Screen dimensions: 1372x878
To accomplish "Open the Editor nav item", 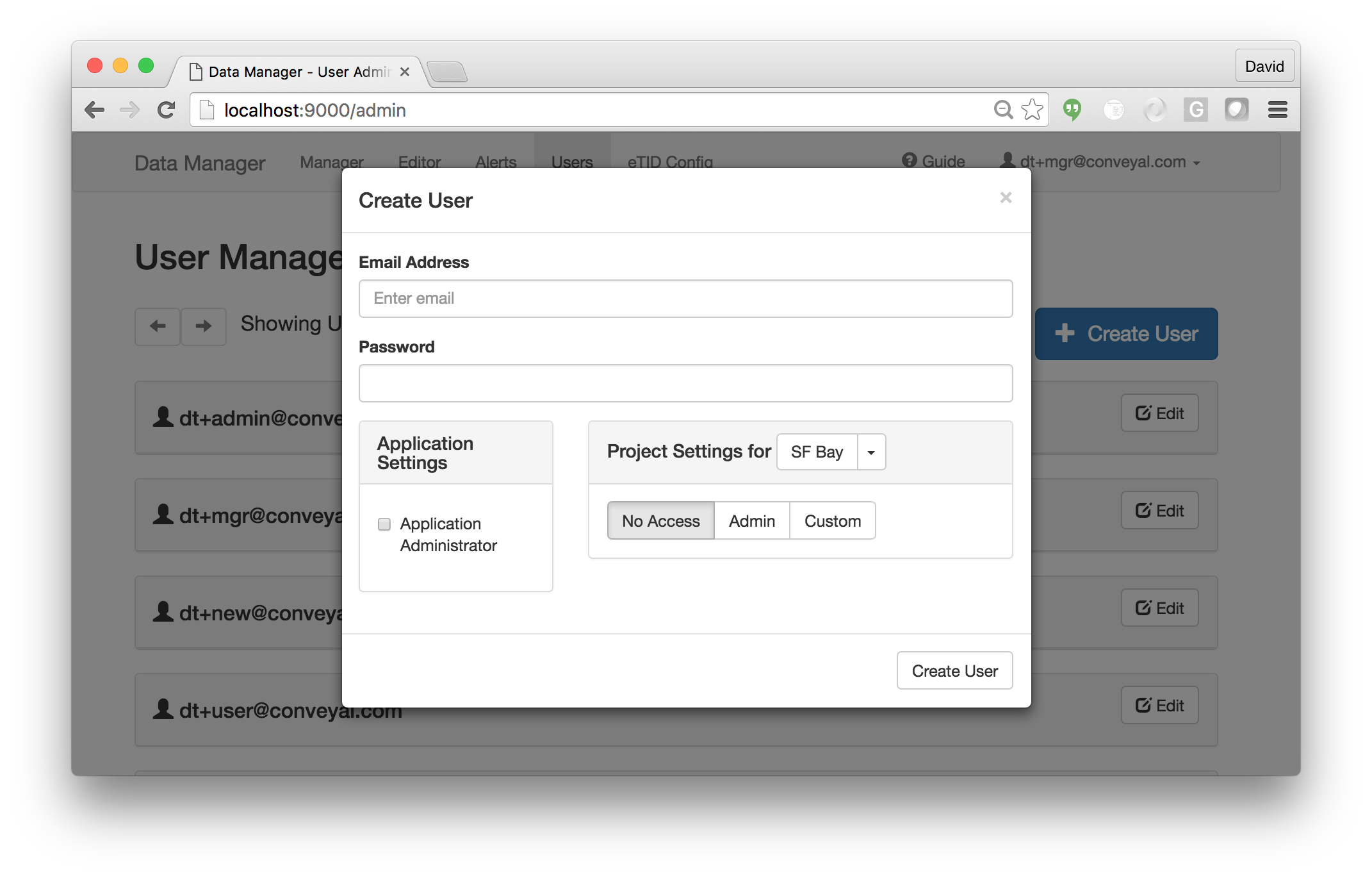I will coord(420,162).
